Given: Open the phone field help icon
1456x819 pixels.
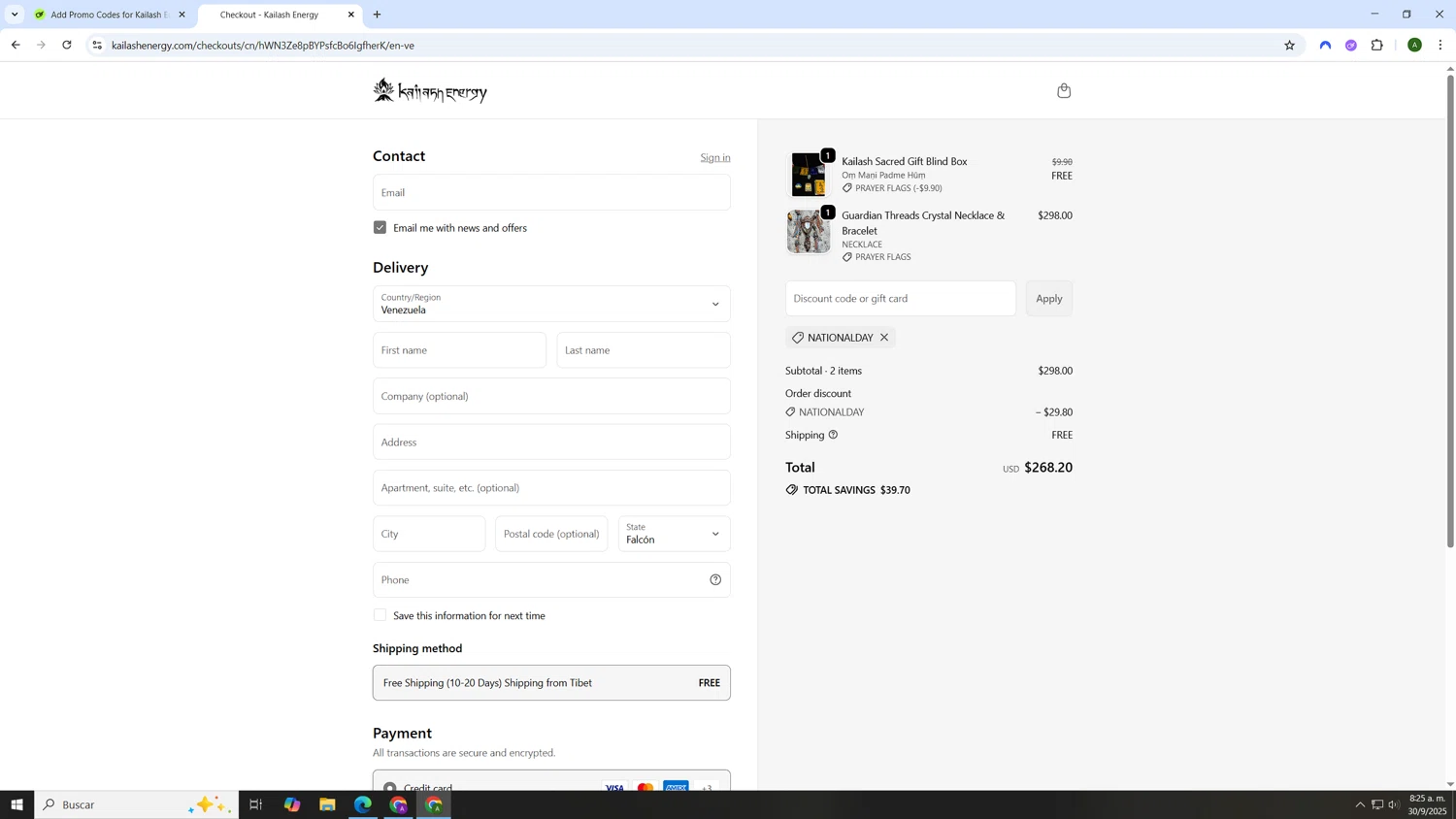Looking at the screenshot, I should [715, 580].
